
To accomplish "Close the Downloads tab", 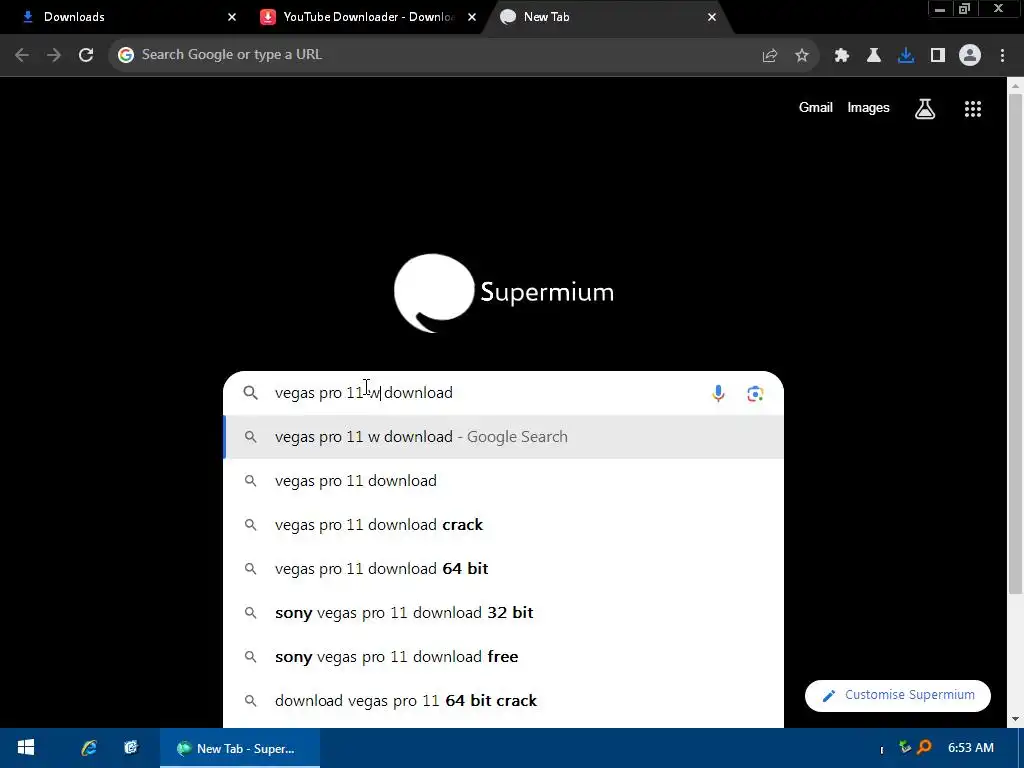I will 232,17.
